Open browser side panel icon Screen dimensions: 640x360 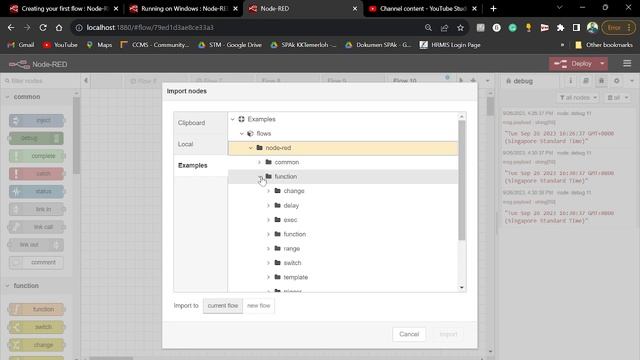tap(576, 27)
